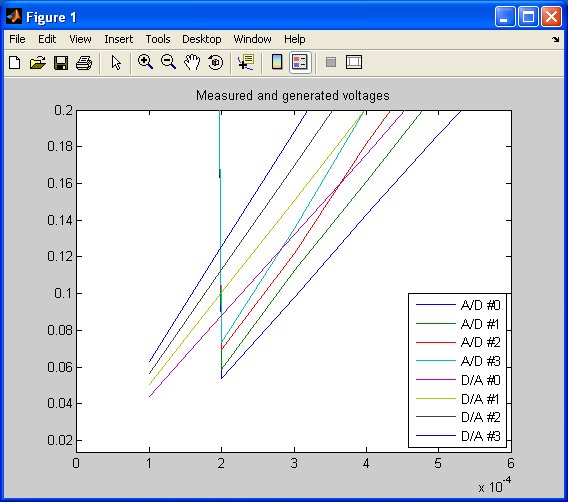Viewport: 568px width, 502px height.
Task: Open the Desktop menu
Action: [x=201, y=39]
